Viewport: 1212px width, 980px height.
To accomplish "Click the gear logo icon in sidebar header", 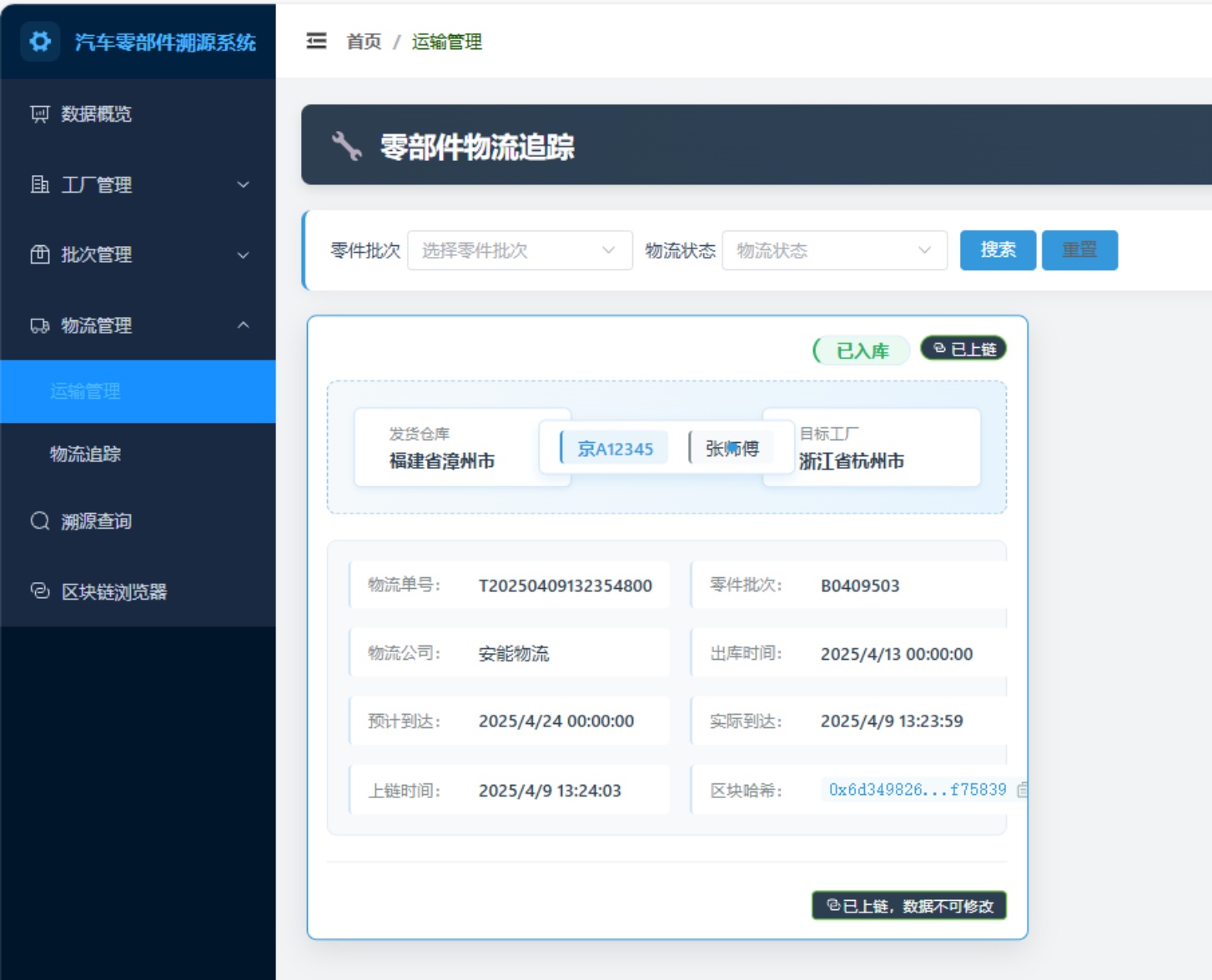I will pos(40,41).
